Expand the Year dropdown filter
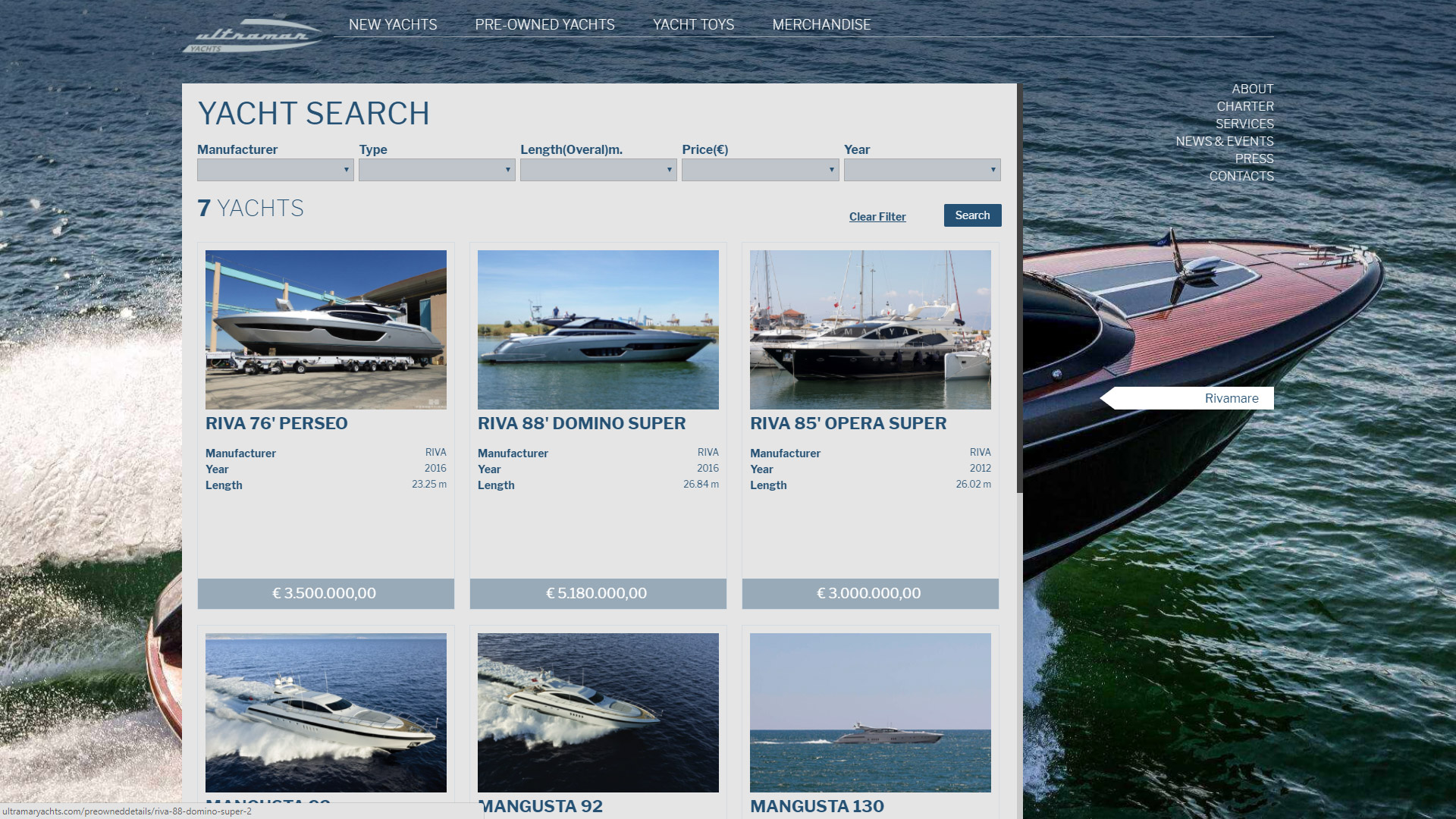The height and width of the screenshot is (819, 1456). tap(922, 170)
